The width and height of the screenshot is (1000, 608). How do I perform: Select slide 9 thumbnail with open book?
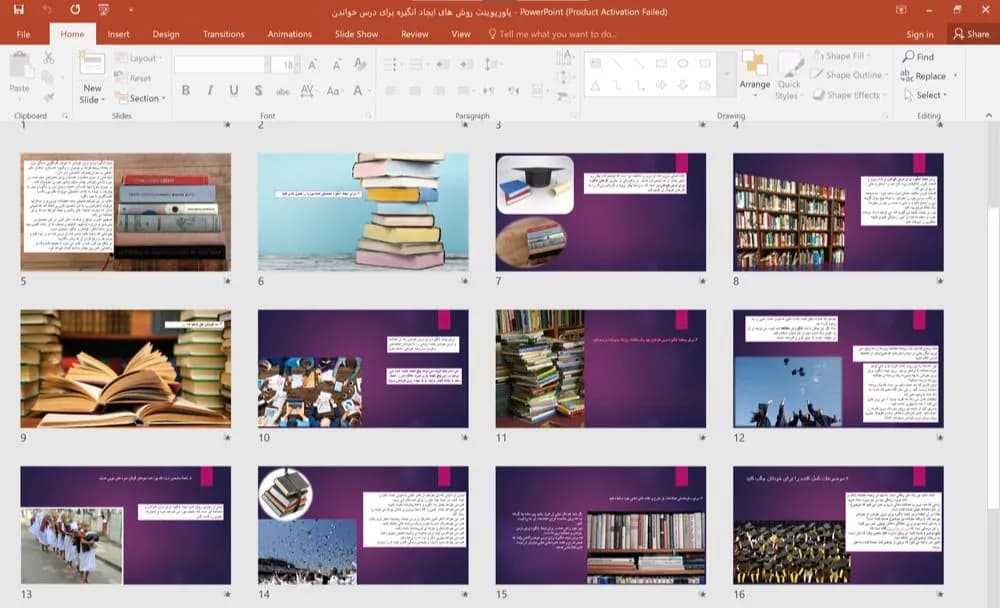[x=126, y=369]
